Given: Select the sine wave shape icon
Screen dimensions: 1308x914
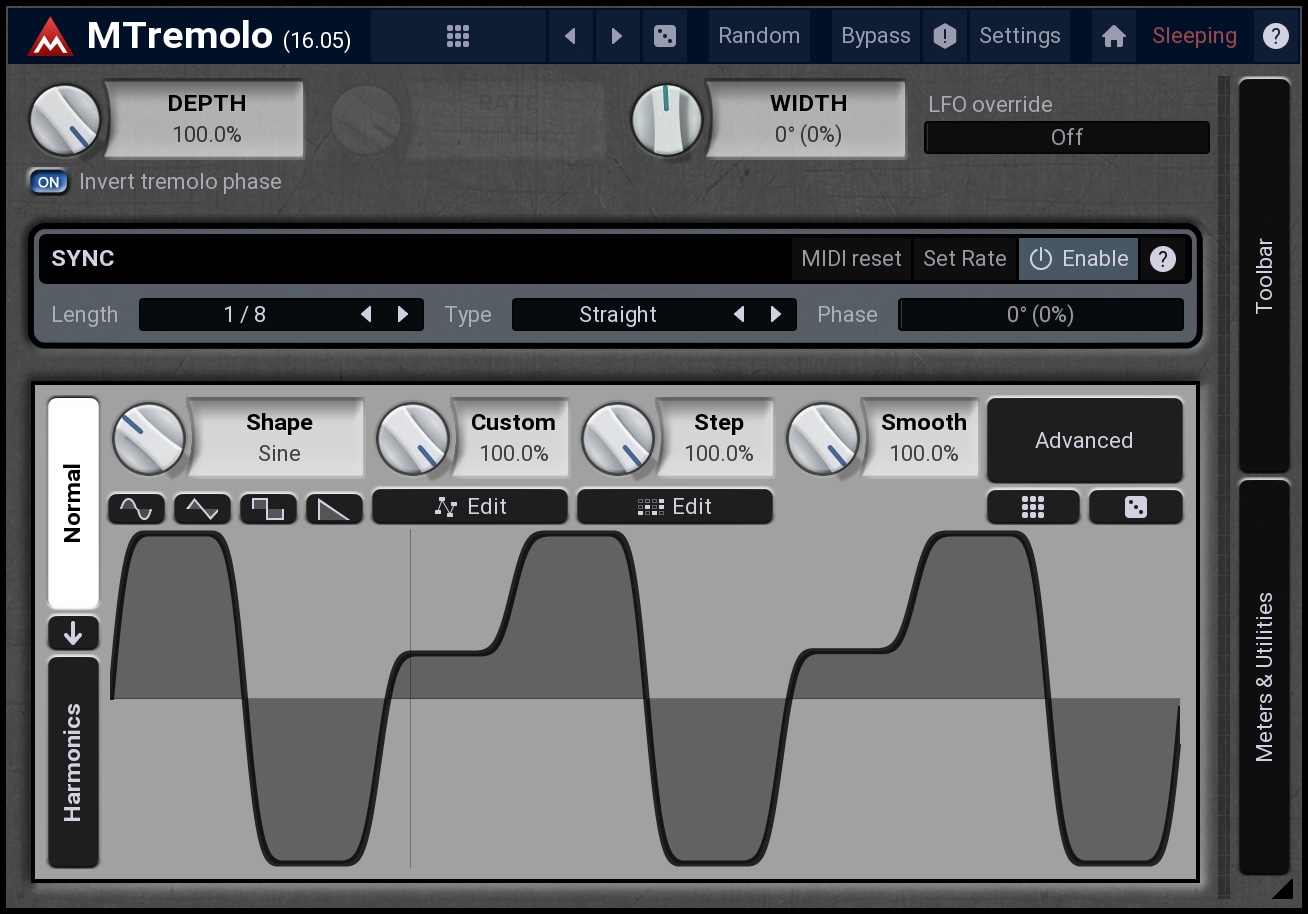Looking at the screenshot, I should (x=136, y=508).
